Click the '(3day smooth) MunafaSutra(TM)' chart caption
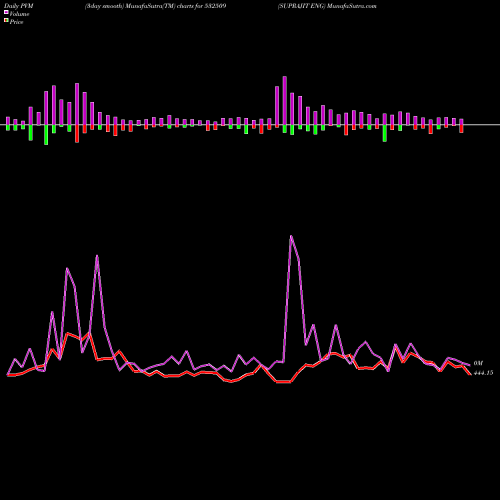Image resolution: width=500 pixels, height=500 pixels. (x=130, y=6)
